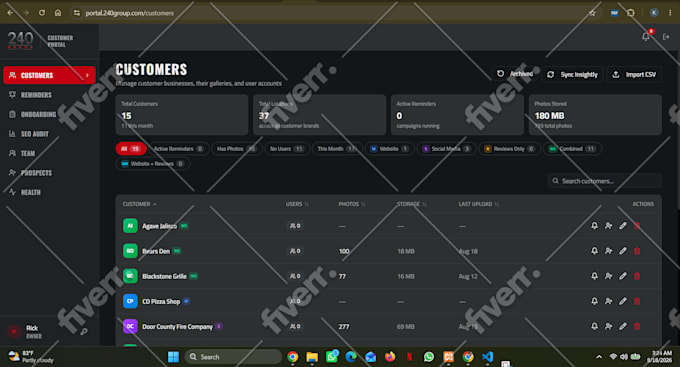Screen dimensions: 680x367
Task: Click delete trash icon for Bears Den
Action: [637, 251]
